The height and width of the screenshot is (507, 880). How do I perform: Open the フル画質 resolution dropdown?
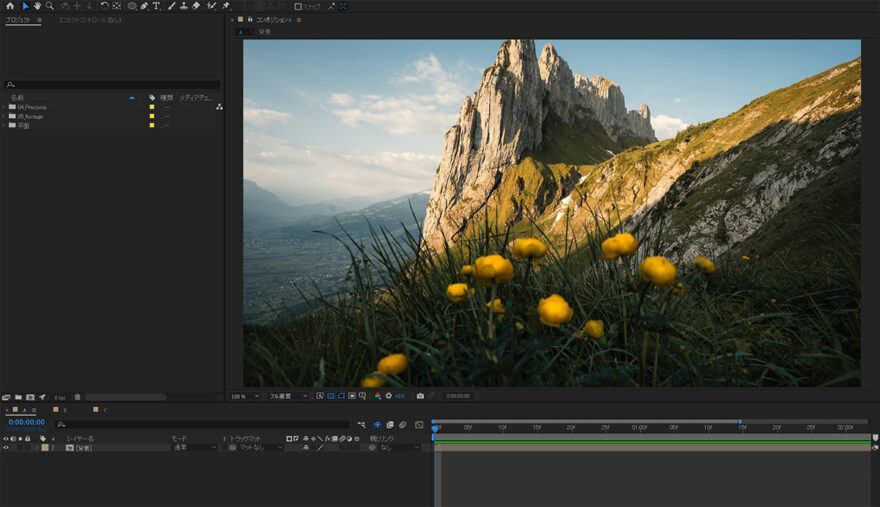point(288,396)
